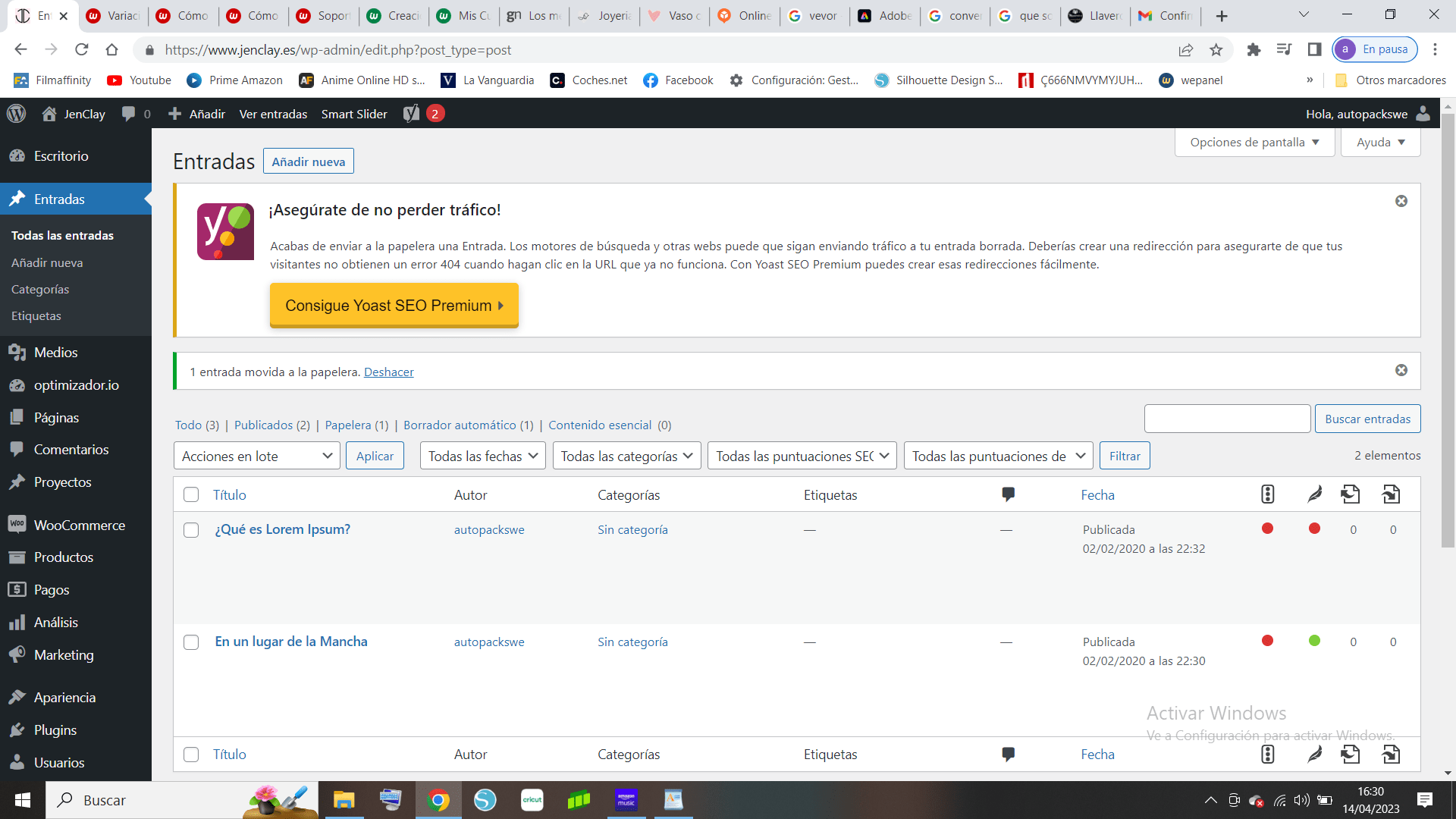
Task: Open Amazon Music from the taskbar
Action: click(x=626, y=800)
